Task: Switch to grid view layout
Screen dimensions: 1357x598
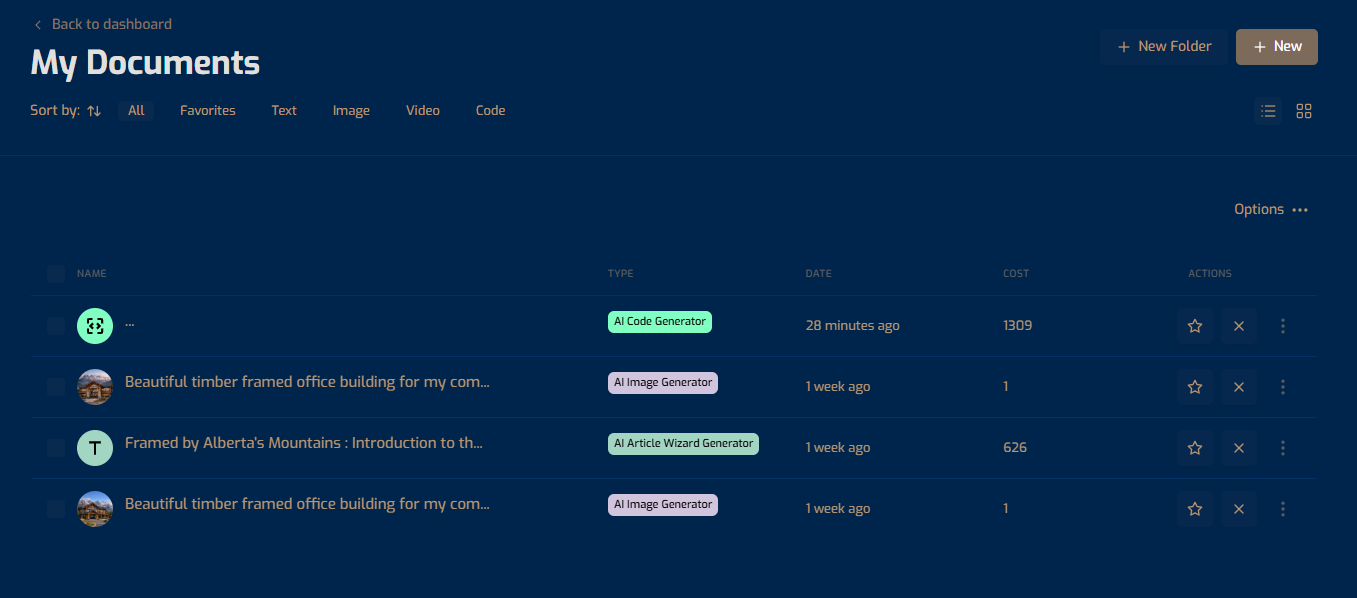Action: click(1303, 111)
